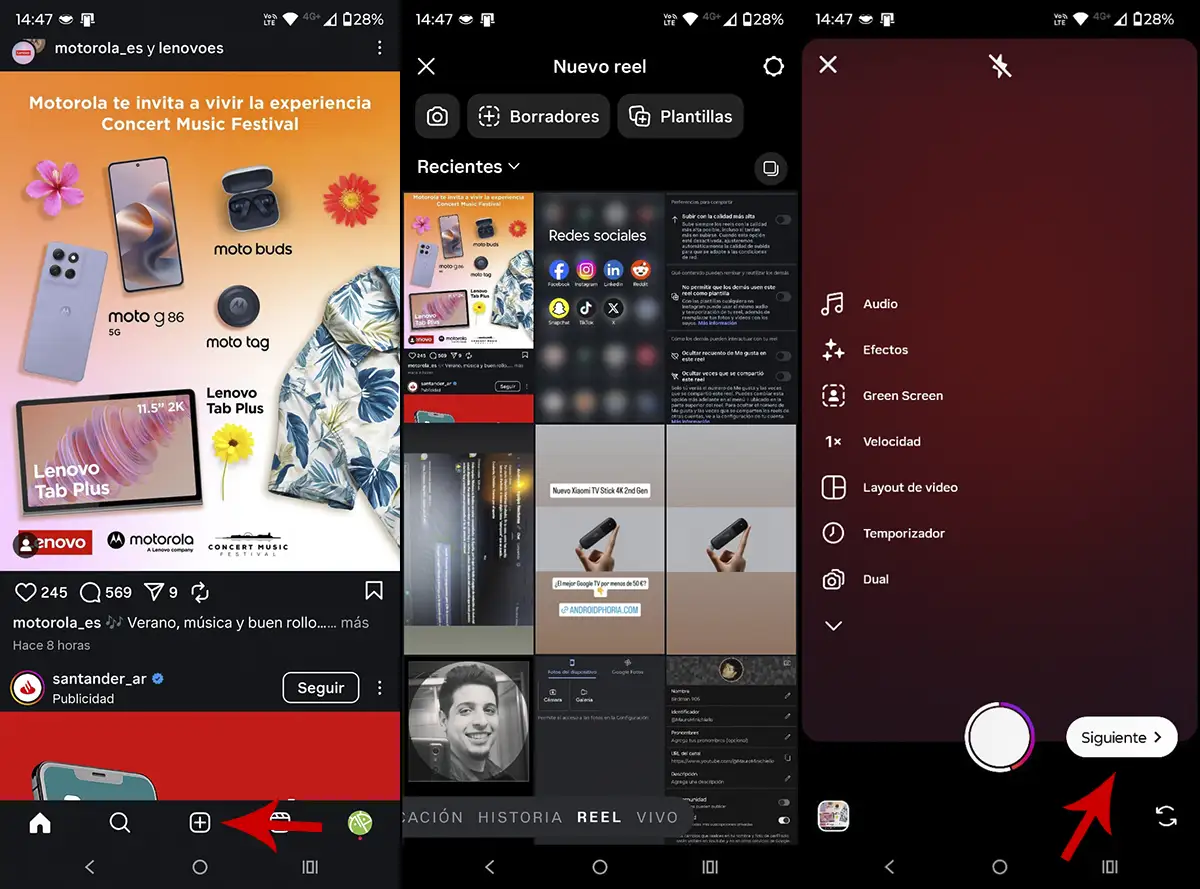Tap Android back in reel camera screen
This screenshot has width=1200, height=889.
tap(890, 867)
